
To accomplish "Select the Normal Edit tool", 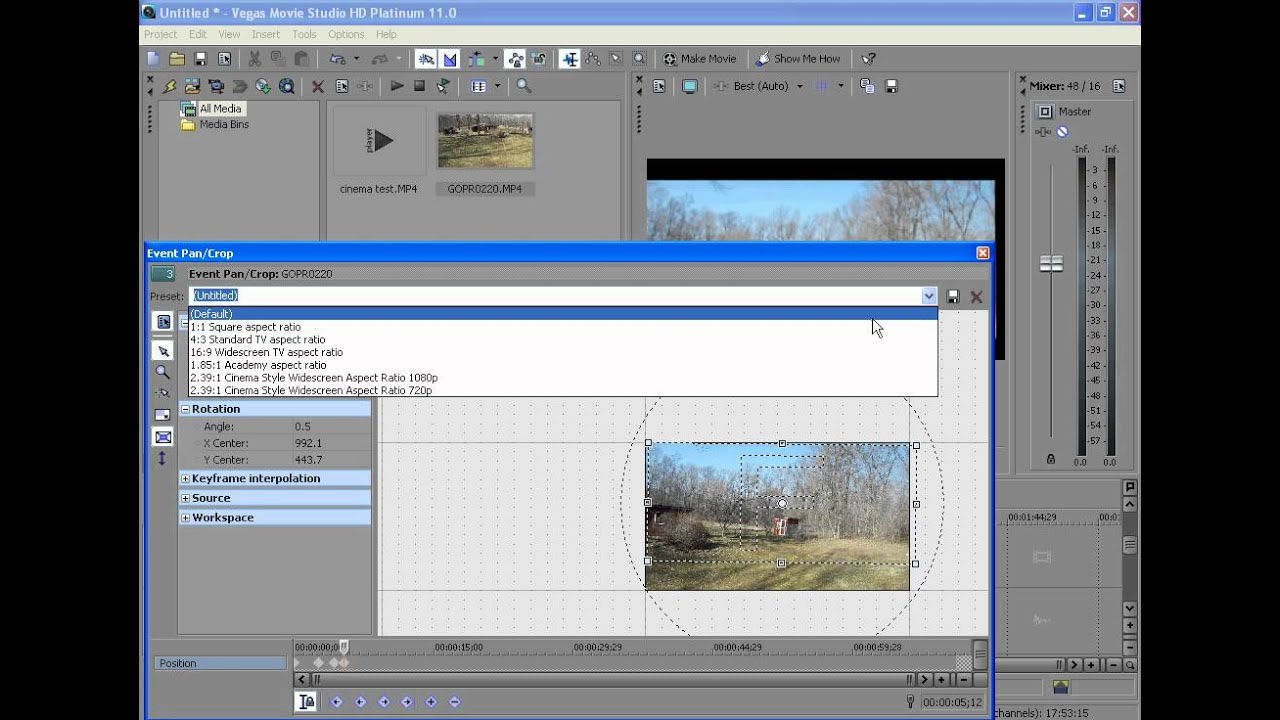I will (570, 59).
